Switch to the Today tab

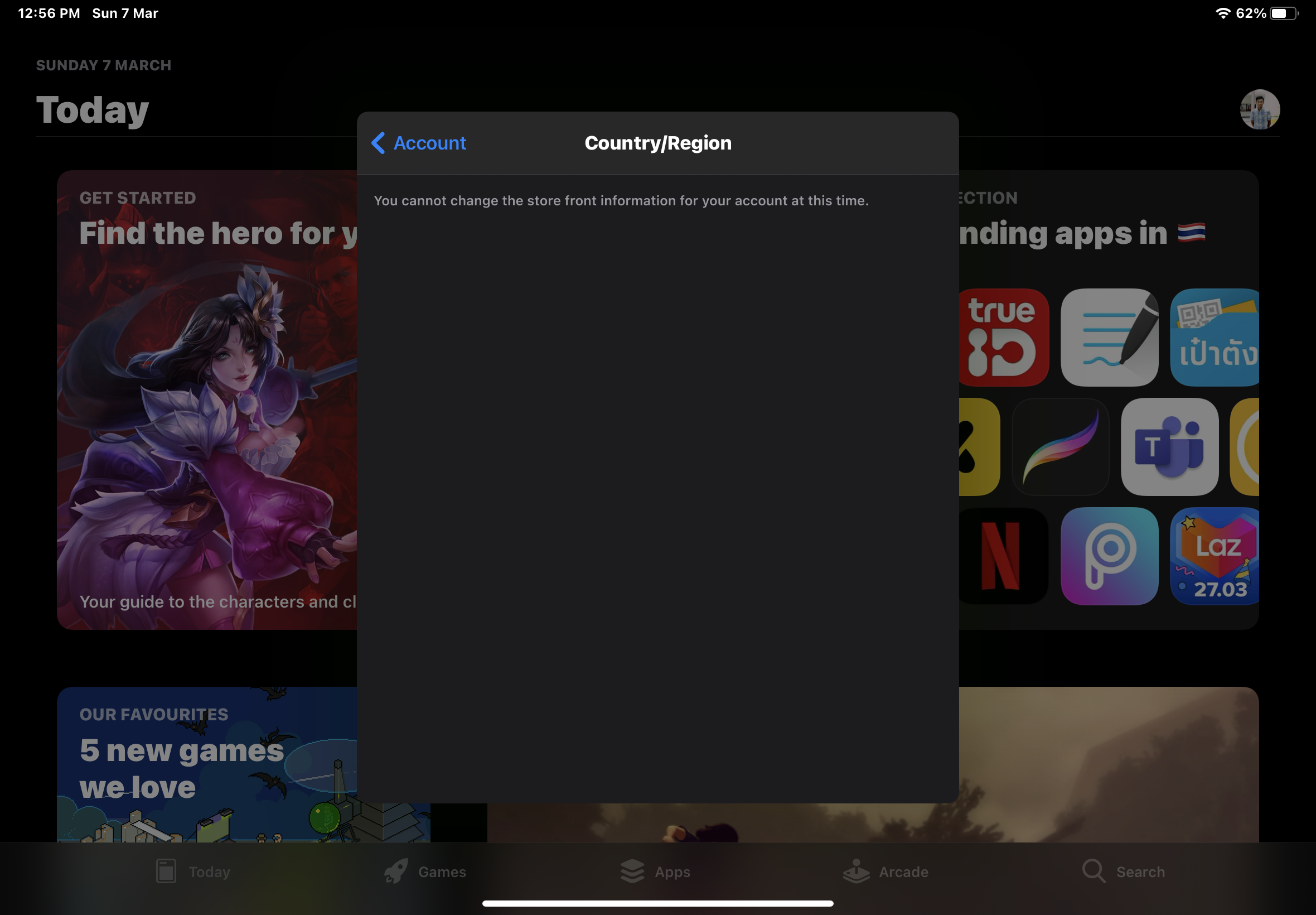click(193, 871)
